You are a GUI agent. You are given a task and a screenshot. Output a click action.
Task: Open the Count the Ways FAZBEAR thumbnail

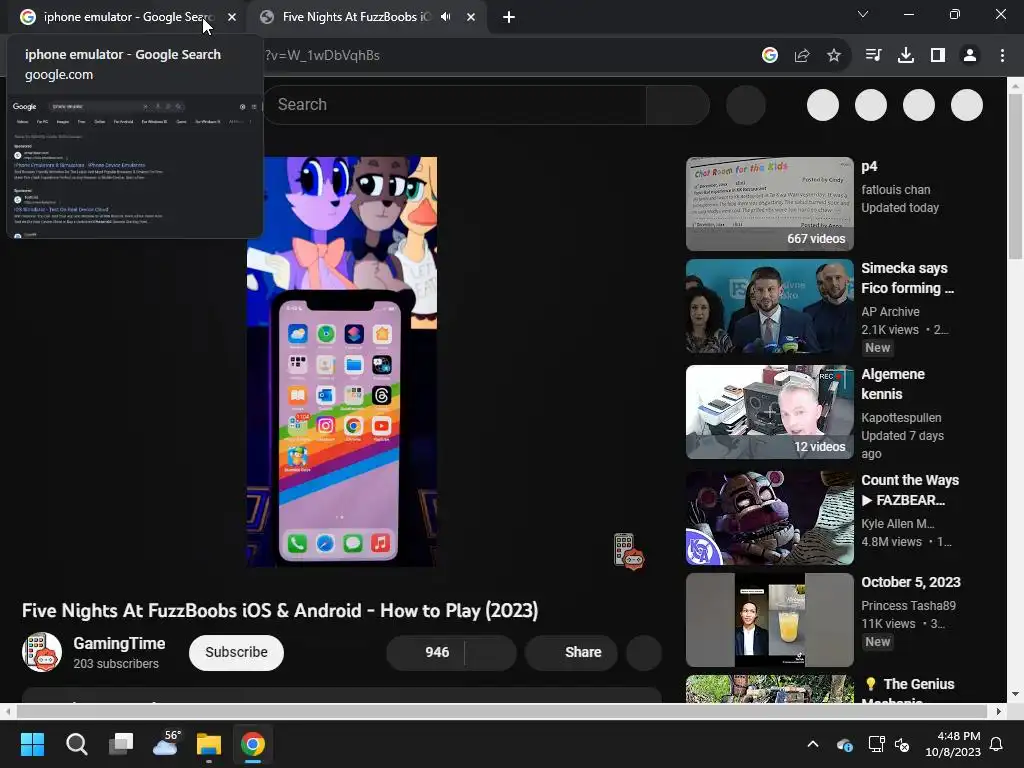(x=769, y=518)
